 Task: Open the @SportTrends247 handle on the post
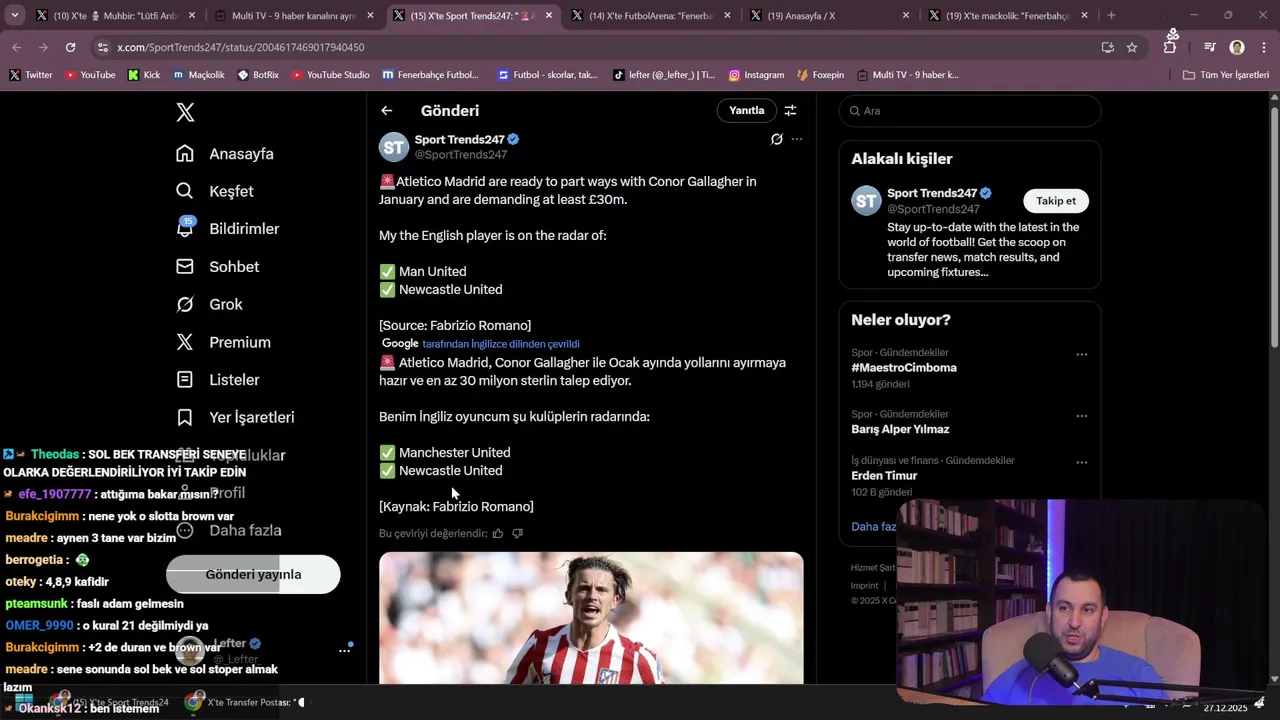coord(461,155)
